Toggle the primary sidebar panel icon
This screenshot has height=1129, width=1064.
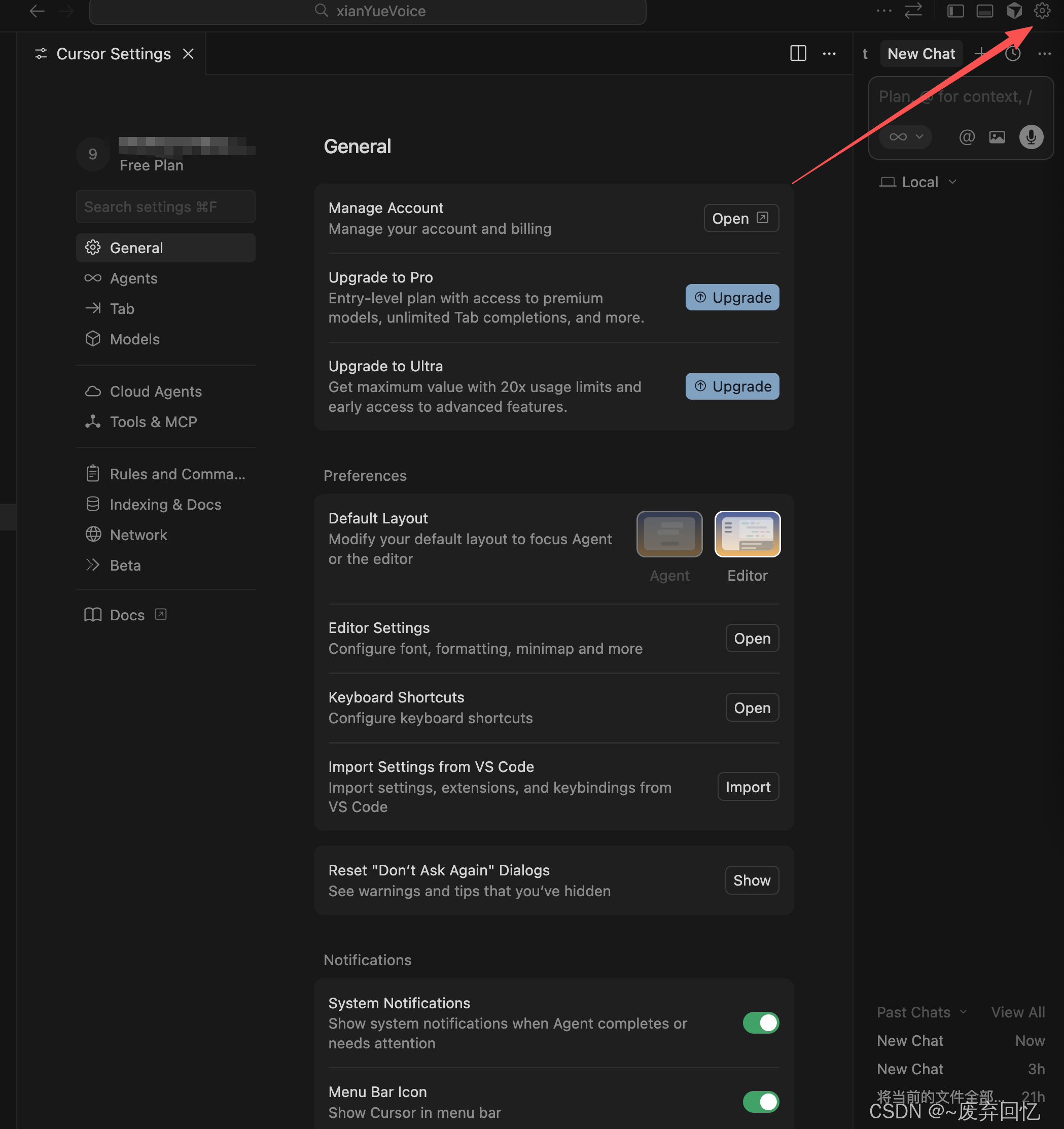955,11
